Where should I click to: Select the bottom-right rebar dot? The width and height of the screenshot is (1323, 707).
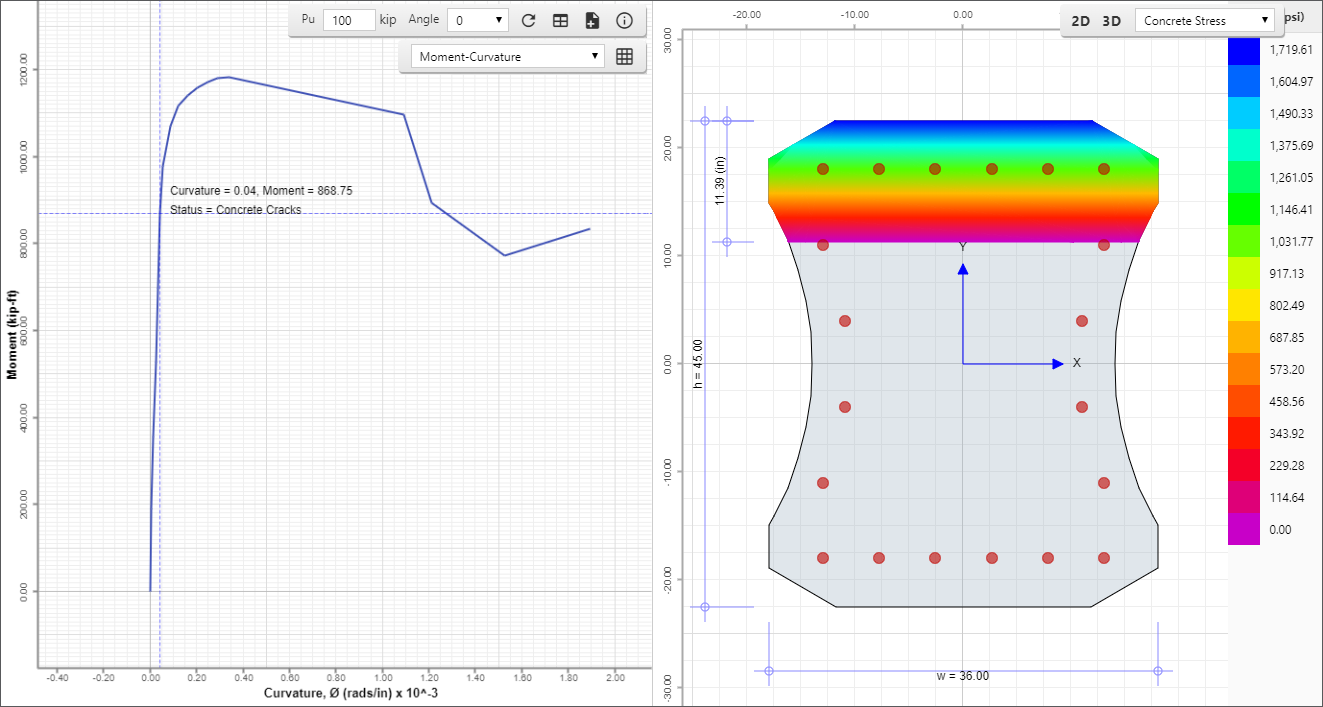pyautogui.click(x=1104, y=558)
